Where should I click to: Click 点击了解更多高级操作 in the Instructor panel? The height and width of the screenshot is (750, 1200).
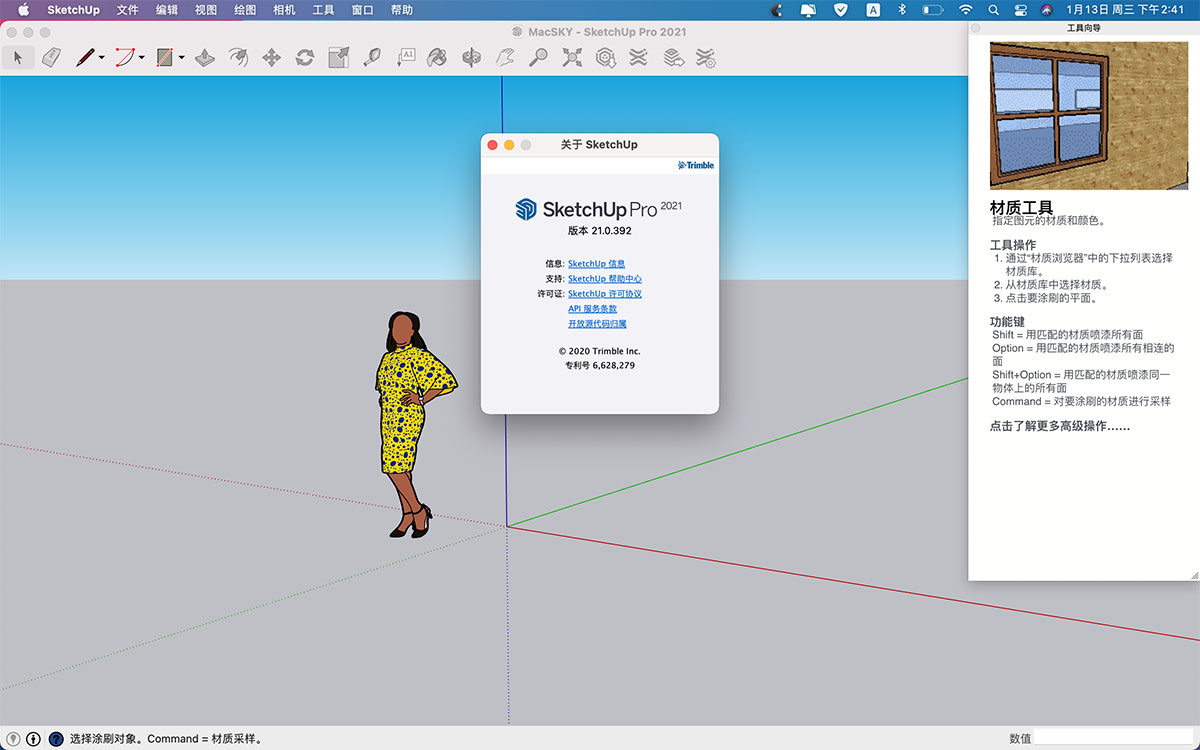[x=1060, y=426]
